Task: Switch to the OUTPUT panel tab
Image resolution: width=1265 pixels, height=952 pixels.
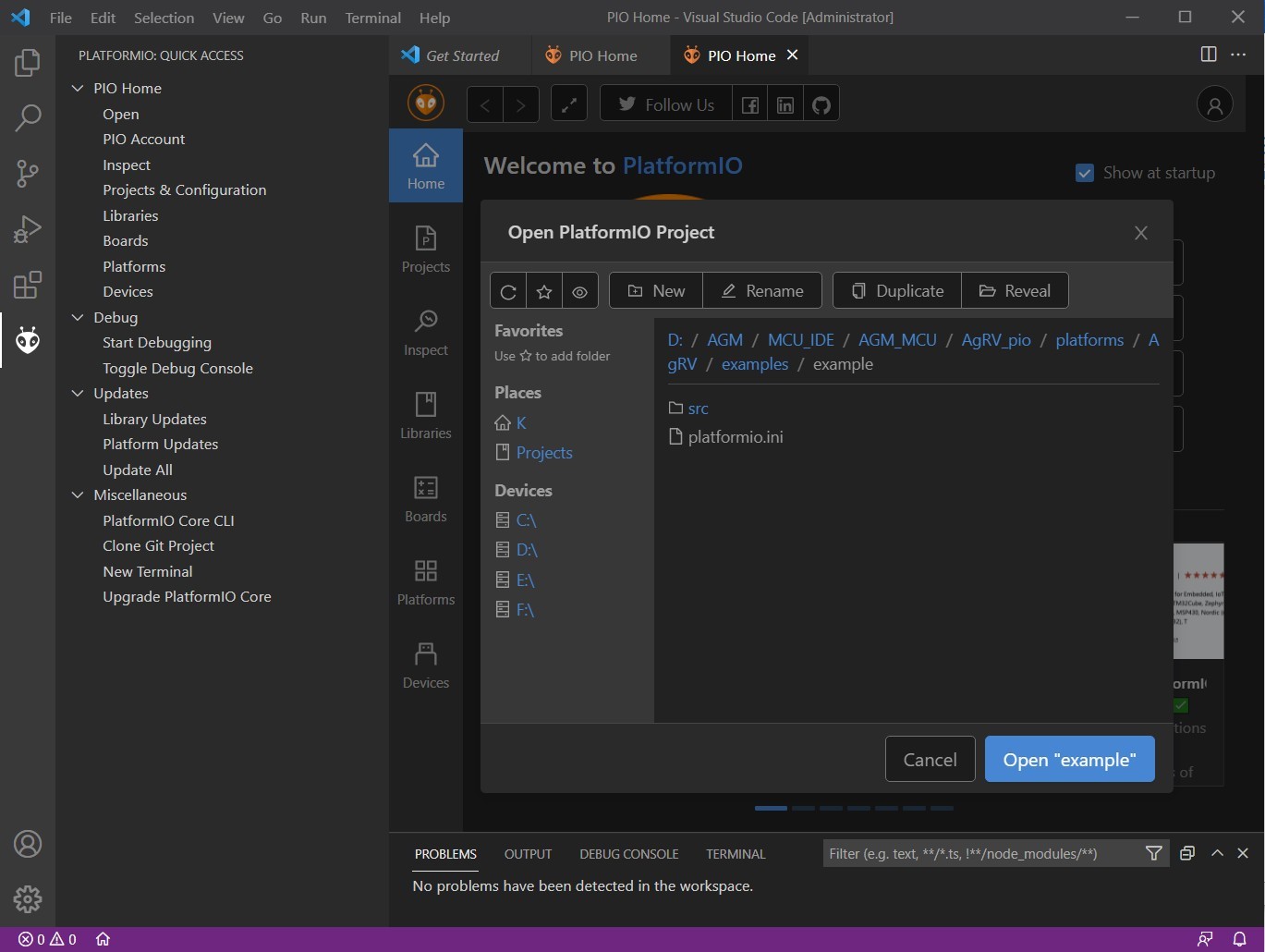Action: tap(528, 854)
